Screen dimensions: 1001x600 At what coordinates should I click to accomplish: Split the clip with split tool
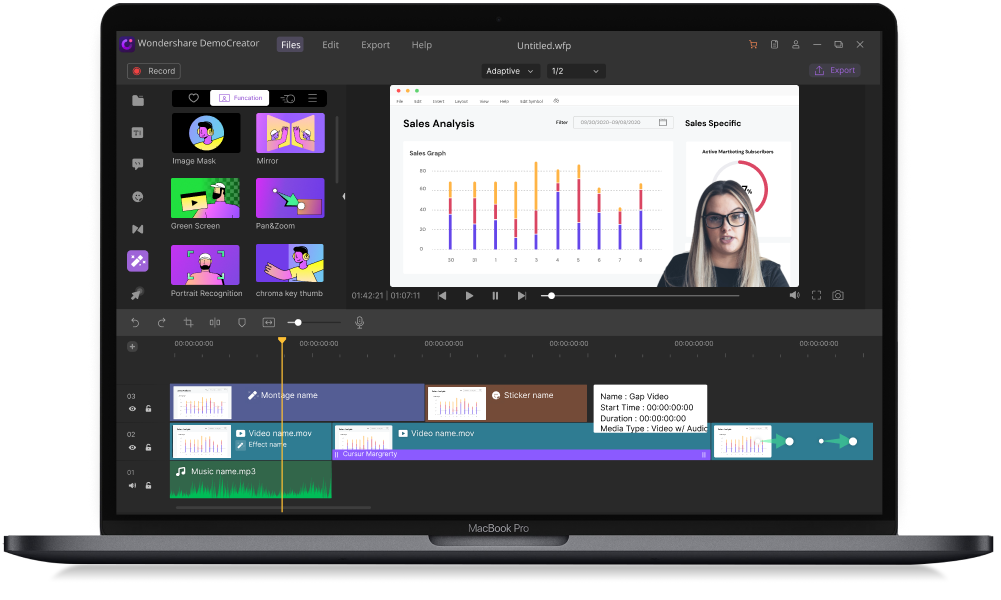tap(215, 322)
